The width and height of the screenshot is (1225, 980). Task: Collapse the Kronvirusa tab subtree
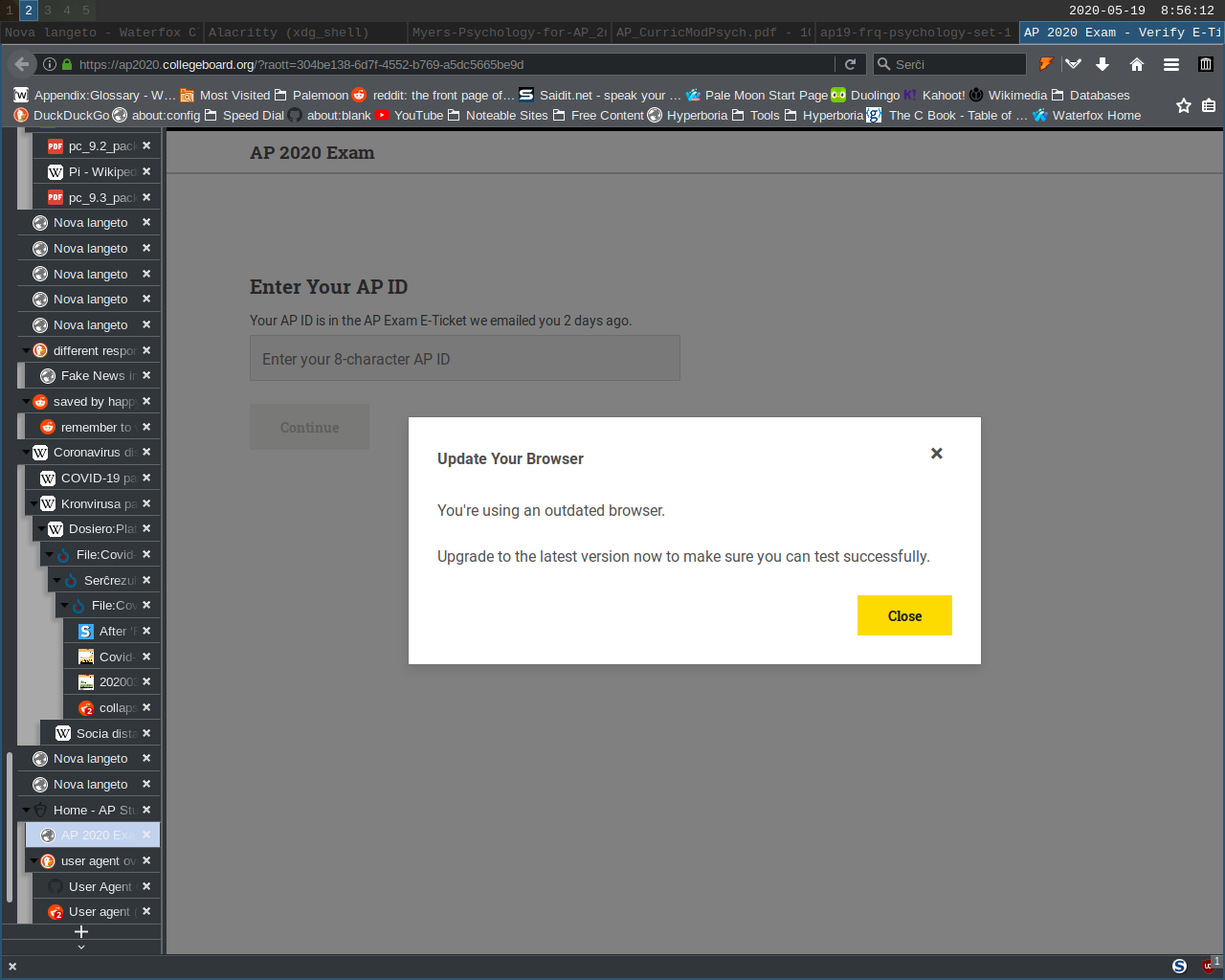(x=33, y=503)
